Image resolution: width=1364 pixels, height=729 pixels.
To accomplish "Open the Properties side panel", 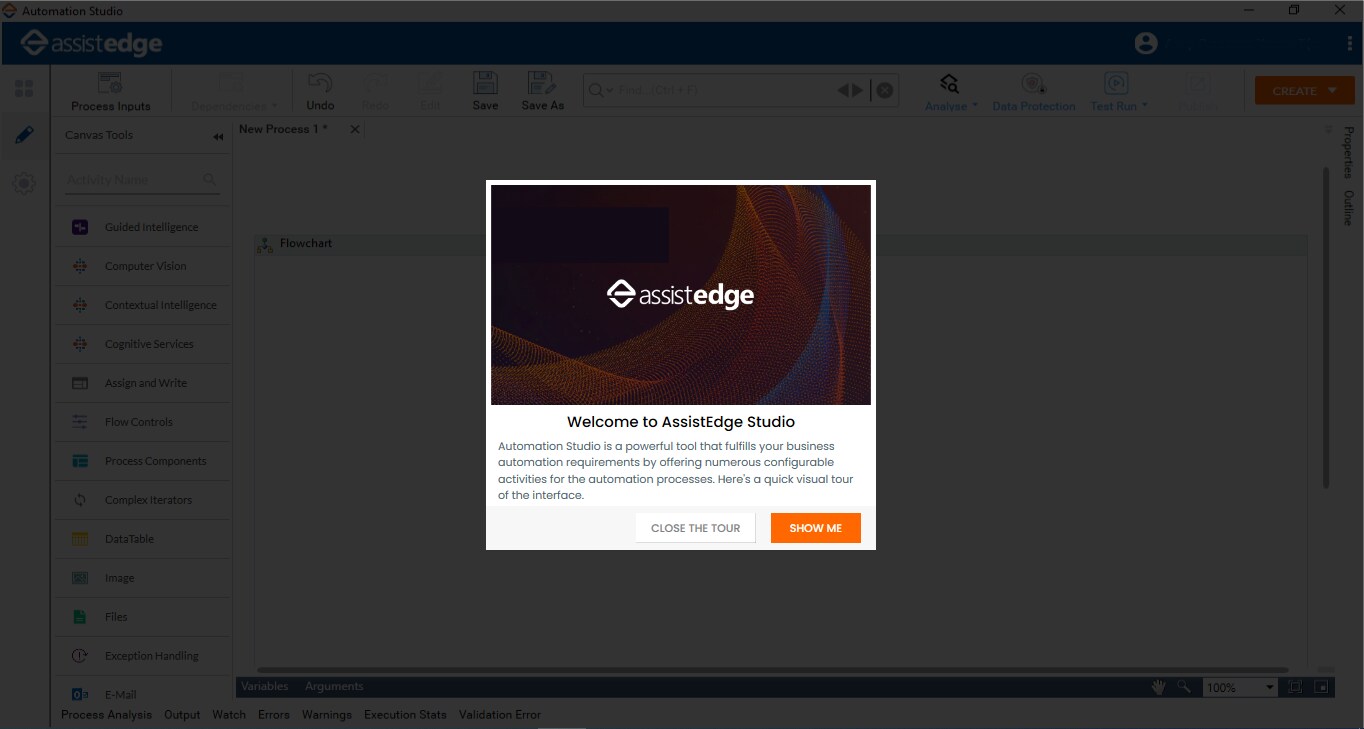I will (x=1348, y=152).
